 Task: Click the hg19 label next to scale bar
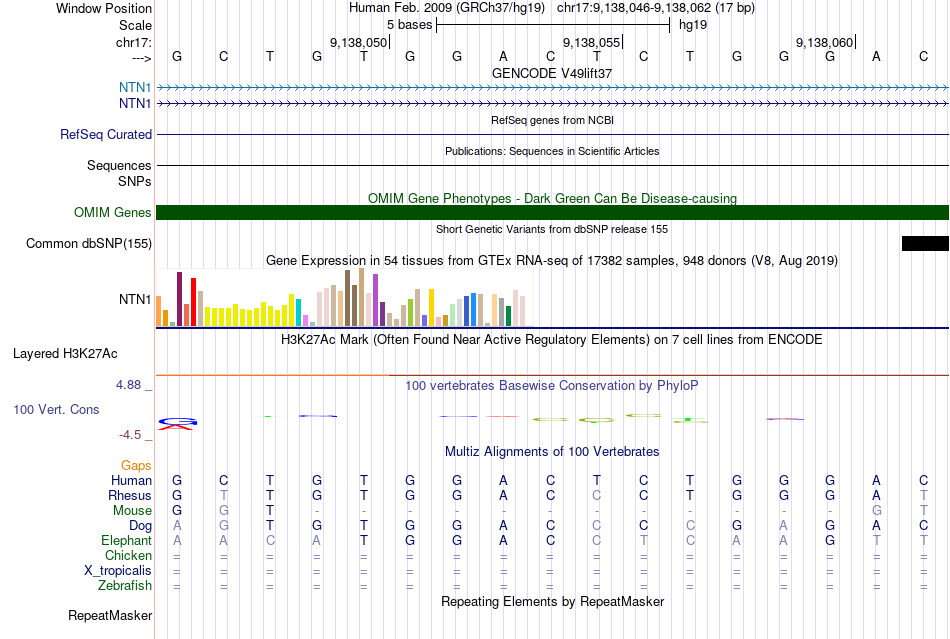(693, 25)
